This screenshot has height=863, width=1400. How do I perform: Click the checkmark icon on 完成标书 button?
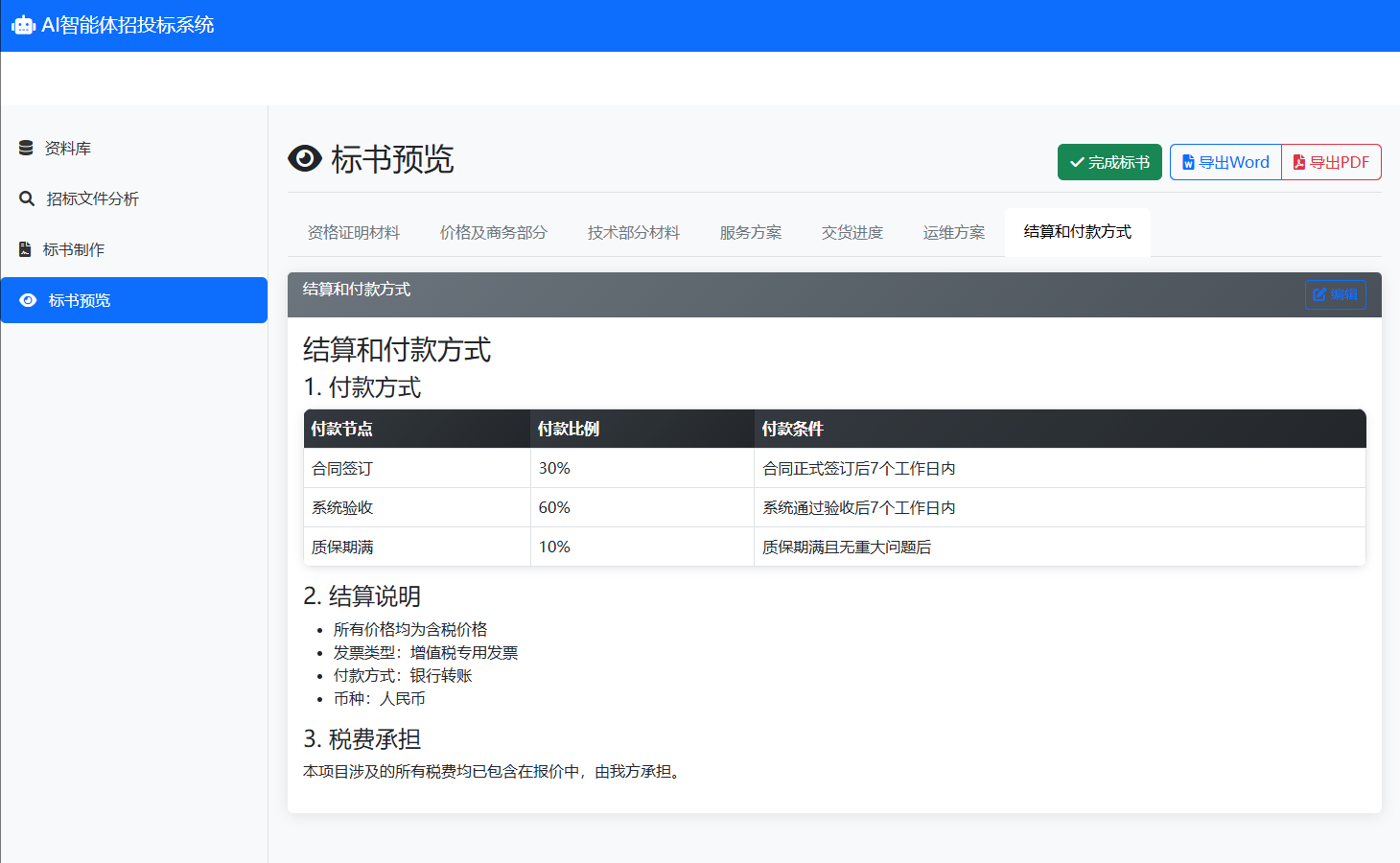[x=1077, y=162]
